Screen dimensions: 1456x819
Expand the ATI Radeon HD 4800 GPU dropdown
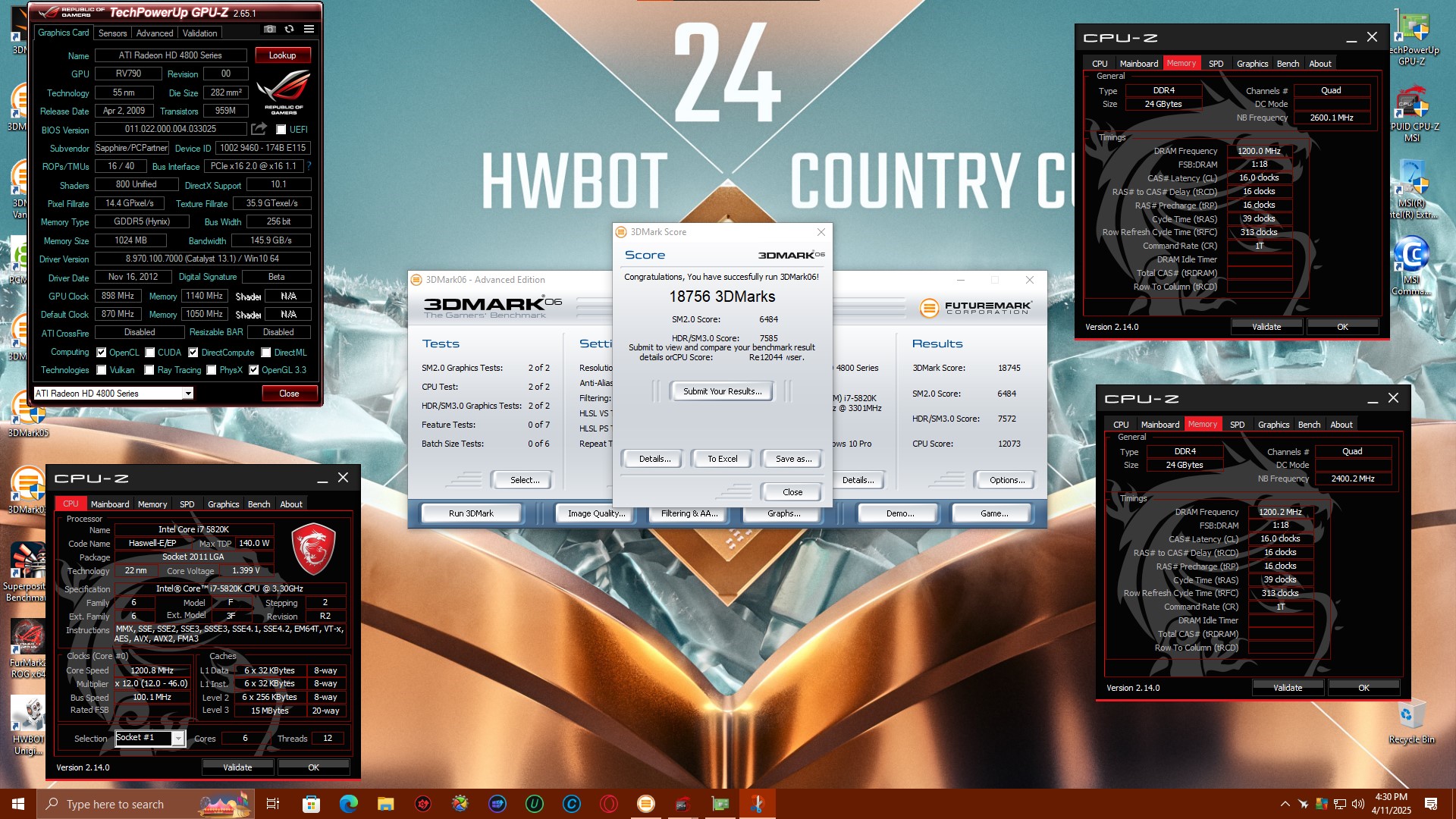(x=188, y=394)
